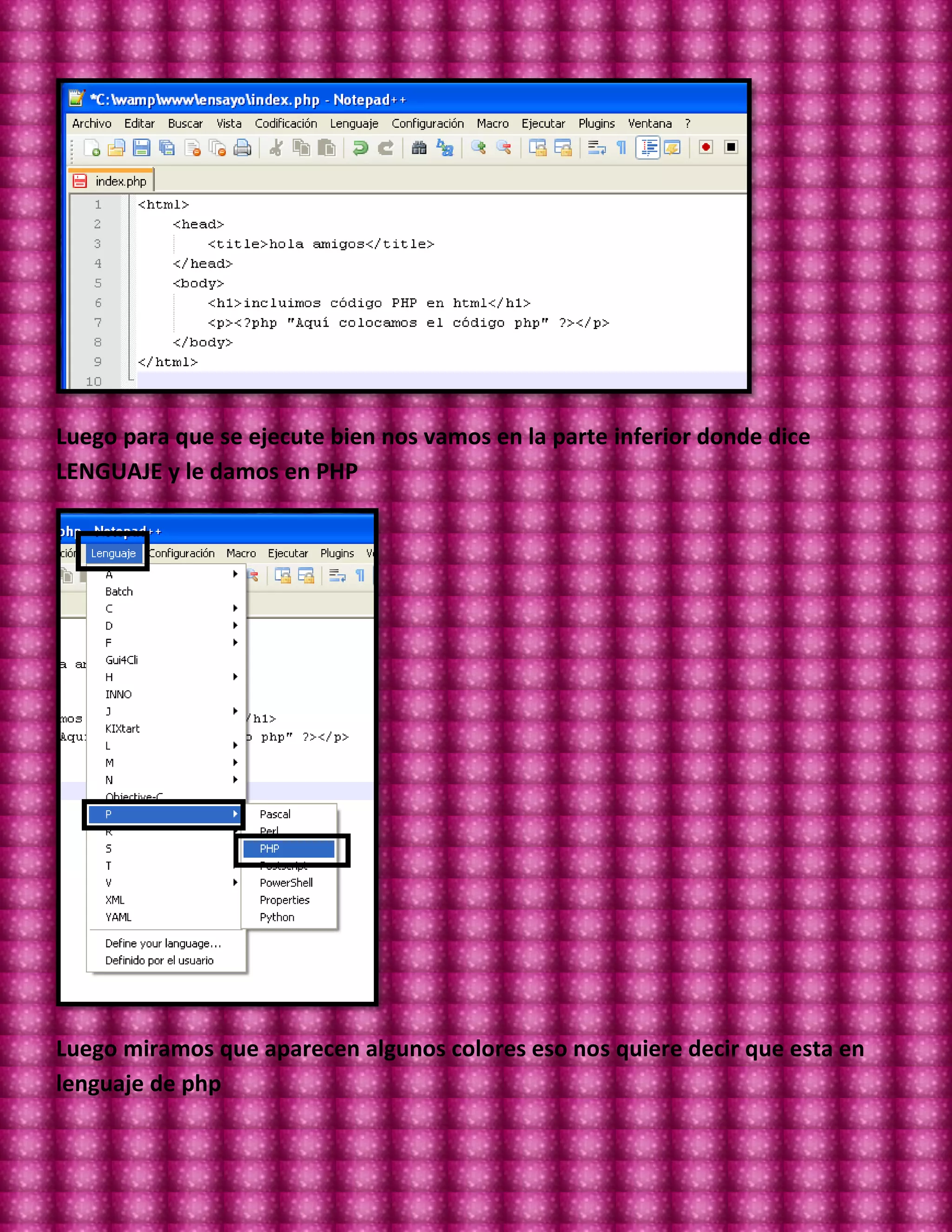Image resolution: width=952 pixels, height=1232 pixels.
Task: Click the Start recording macro red dot
Action: pyautogui.click(x=706, y=148)
